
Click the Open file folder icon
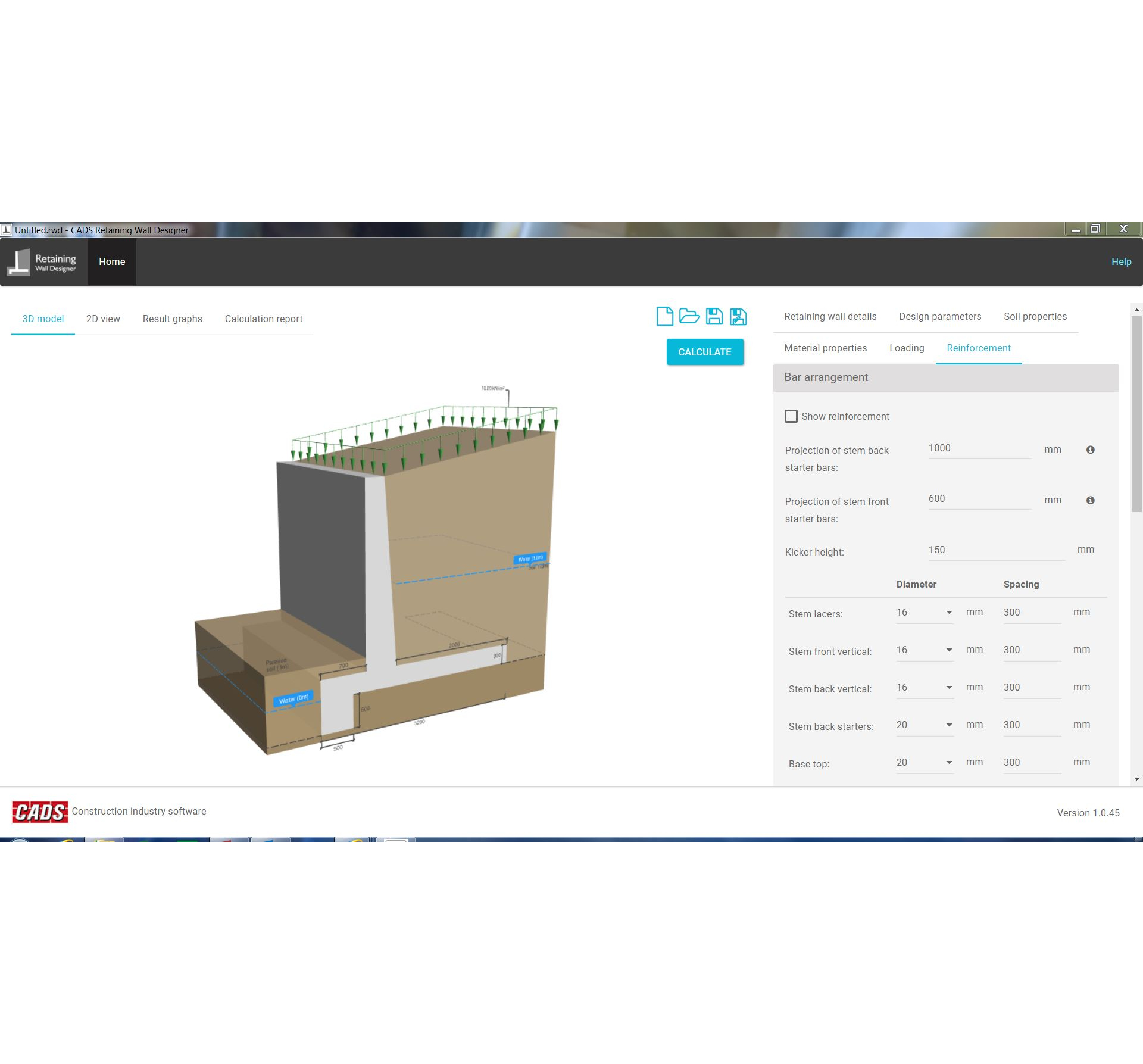[689, 316]
